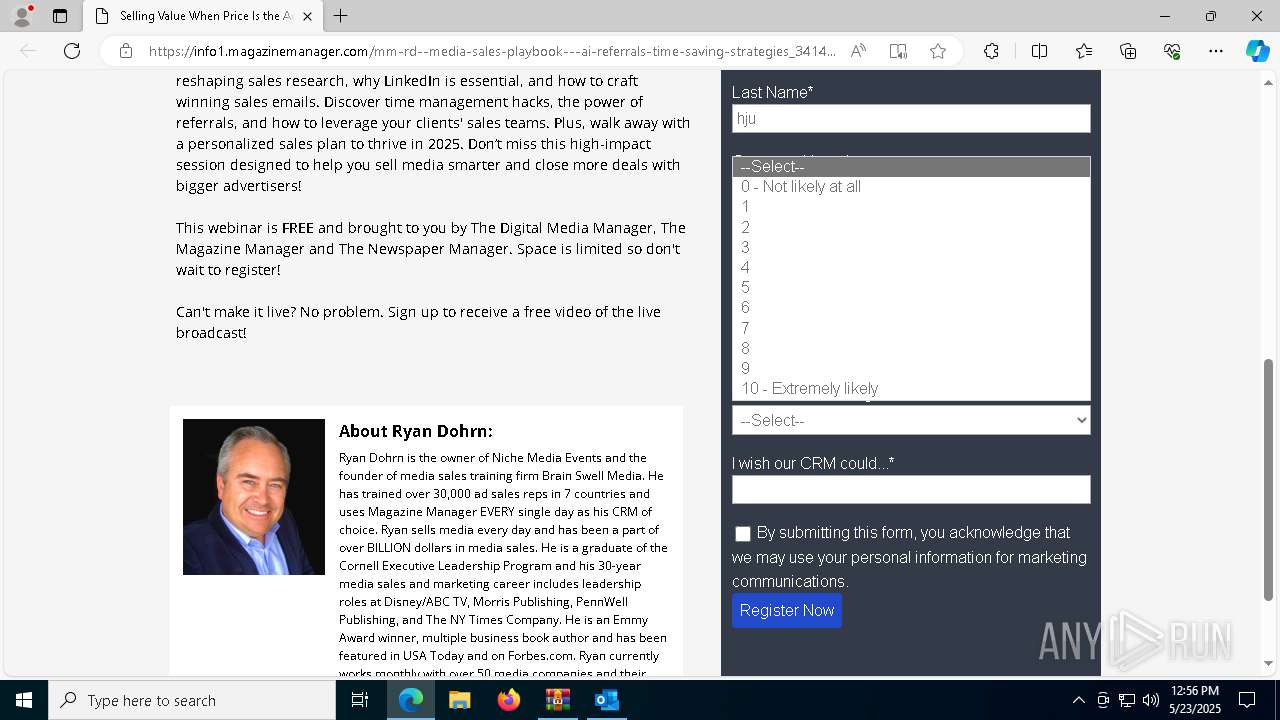Select option 1 in the rating list
Screen dimensions: 1280x720
tap(911, 207)
